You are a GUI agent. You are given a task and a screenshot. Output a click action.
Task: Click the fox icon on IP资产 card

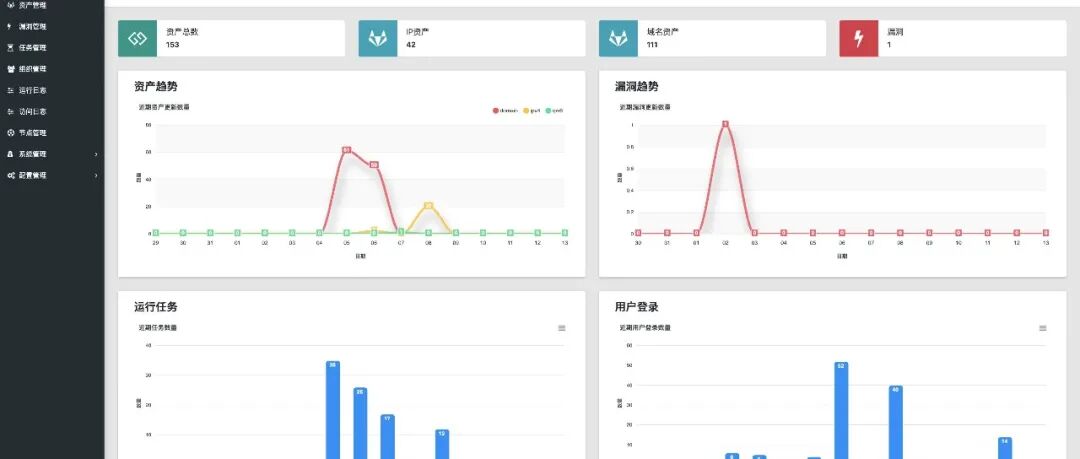tap(377, 39)
